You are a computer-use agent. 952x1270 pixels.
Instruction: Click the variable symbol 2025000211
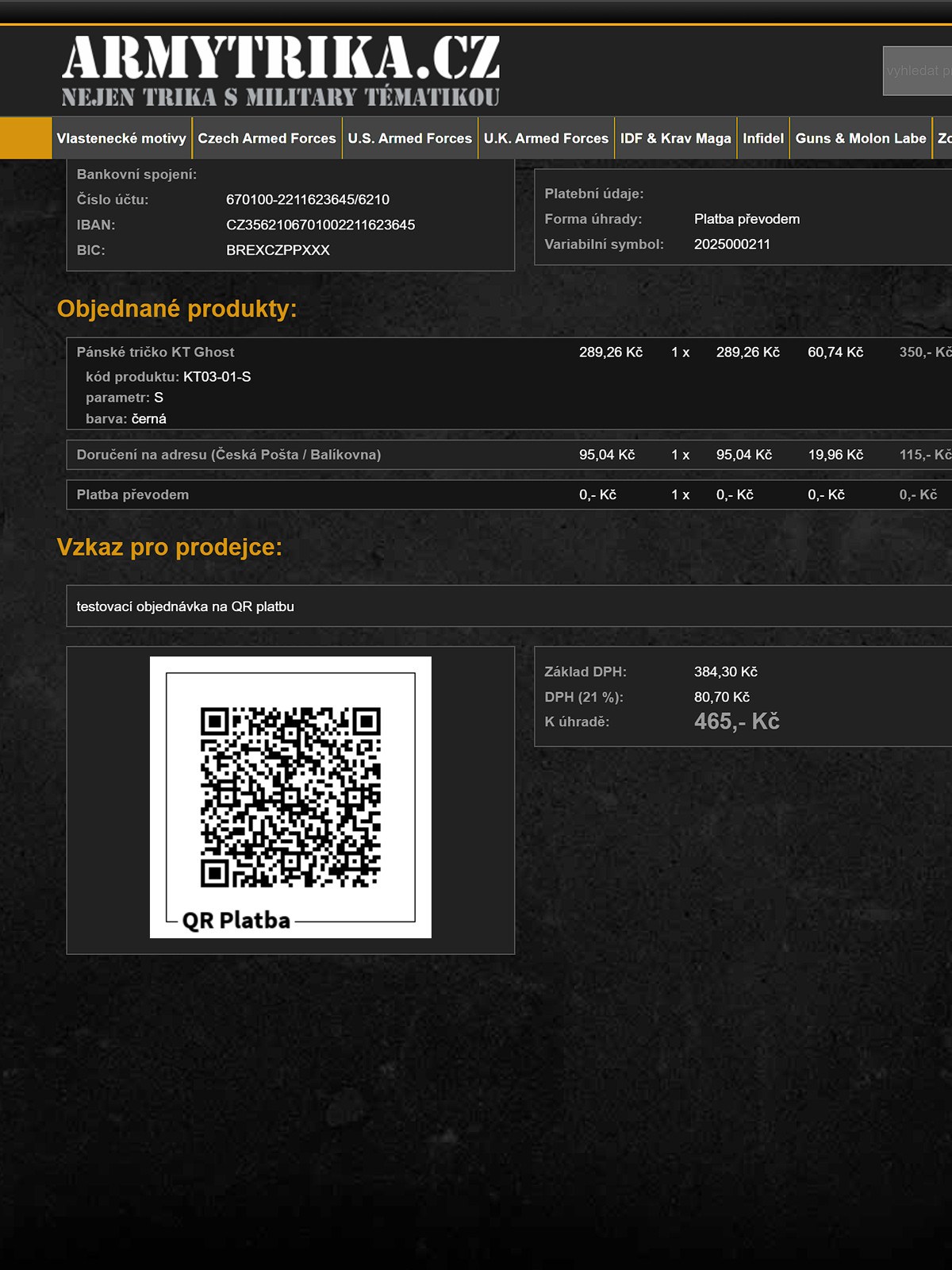click(x=732, y=244)
